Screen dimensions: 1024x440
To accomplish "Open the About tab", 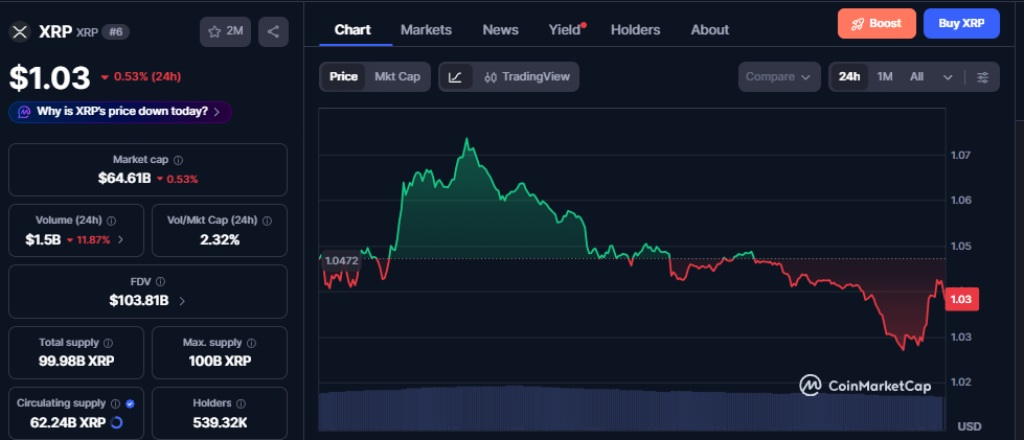I will coord(710,30).
